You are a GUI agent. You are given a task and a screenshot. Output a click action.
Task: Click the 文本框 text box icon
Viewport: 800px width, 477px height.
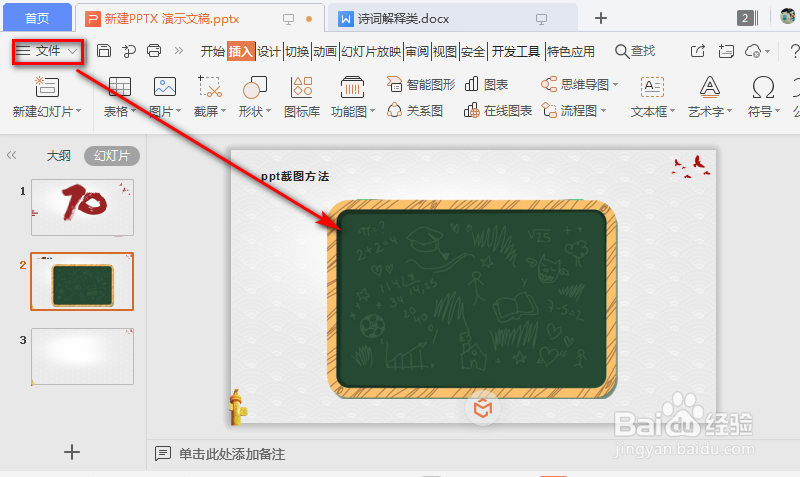[652, 87]
